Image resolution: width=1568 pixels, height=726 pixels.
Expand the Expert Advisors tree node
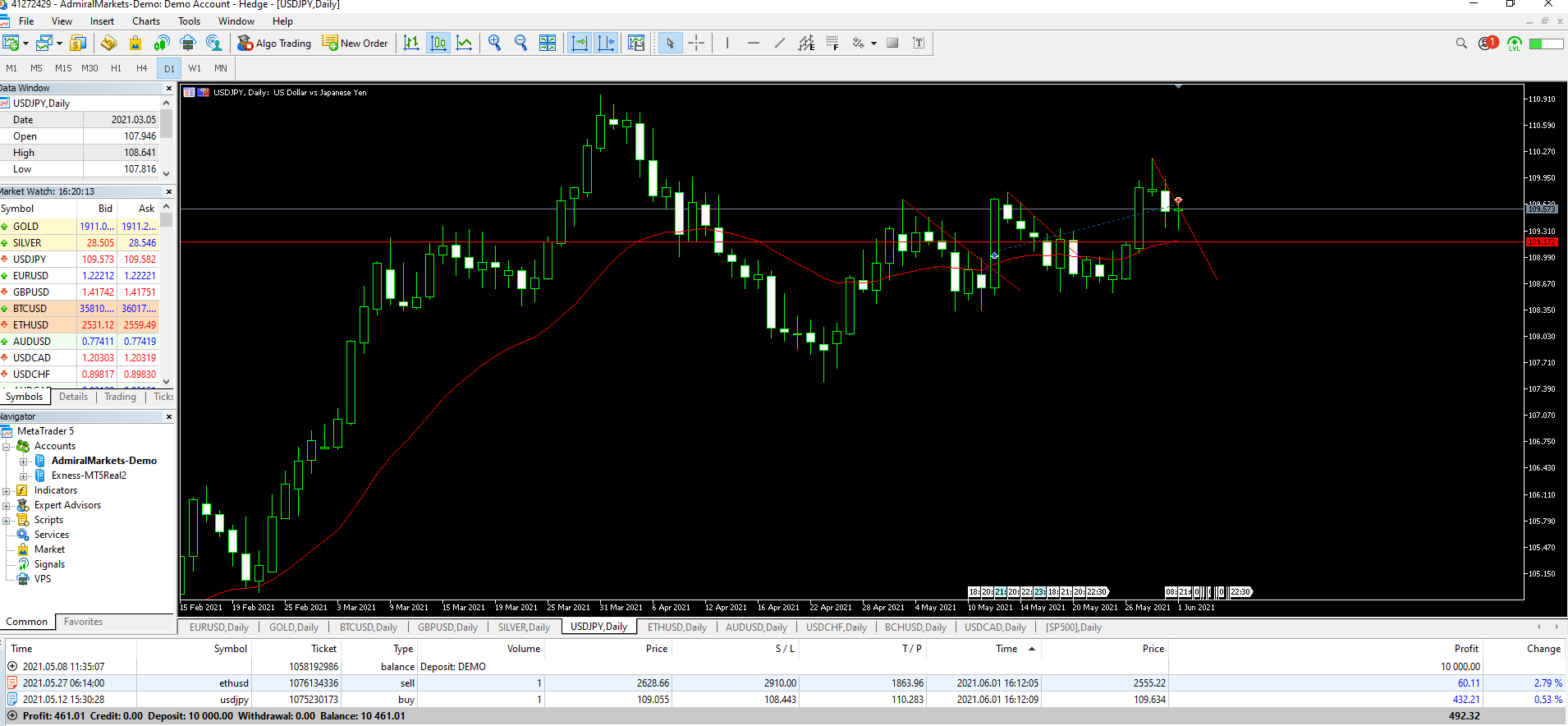click(7, 505)
